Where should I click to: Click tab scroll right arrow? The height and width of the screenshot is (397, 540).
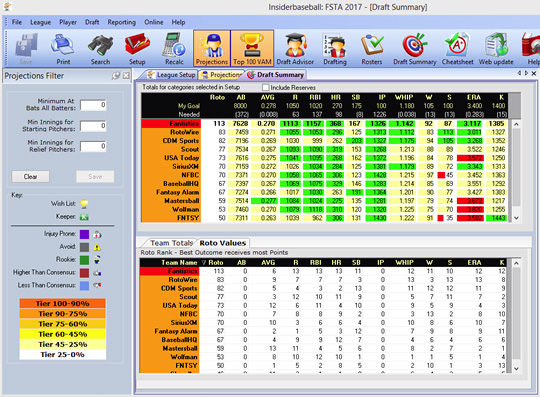click(526, 73)
